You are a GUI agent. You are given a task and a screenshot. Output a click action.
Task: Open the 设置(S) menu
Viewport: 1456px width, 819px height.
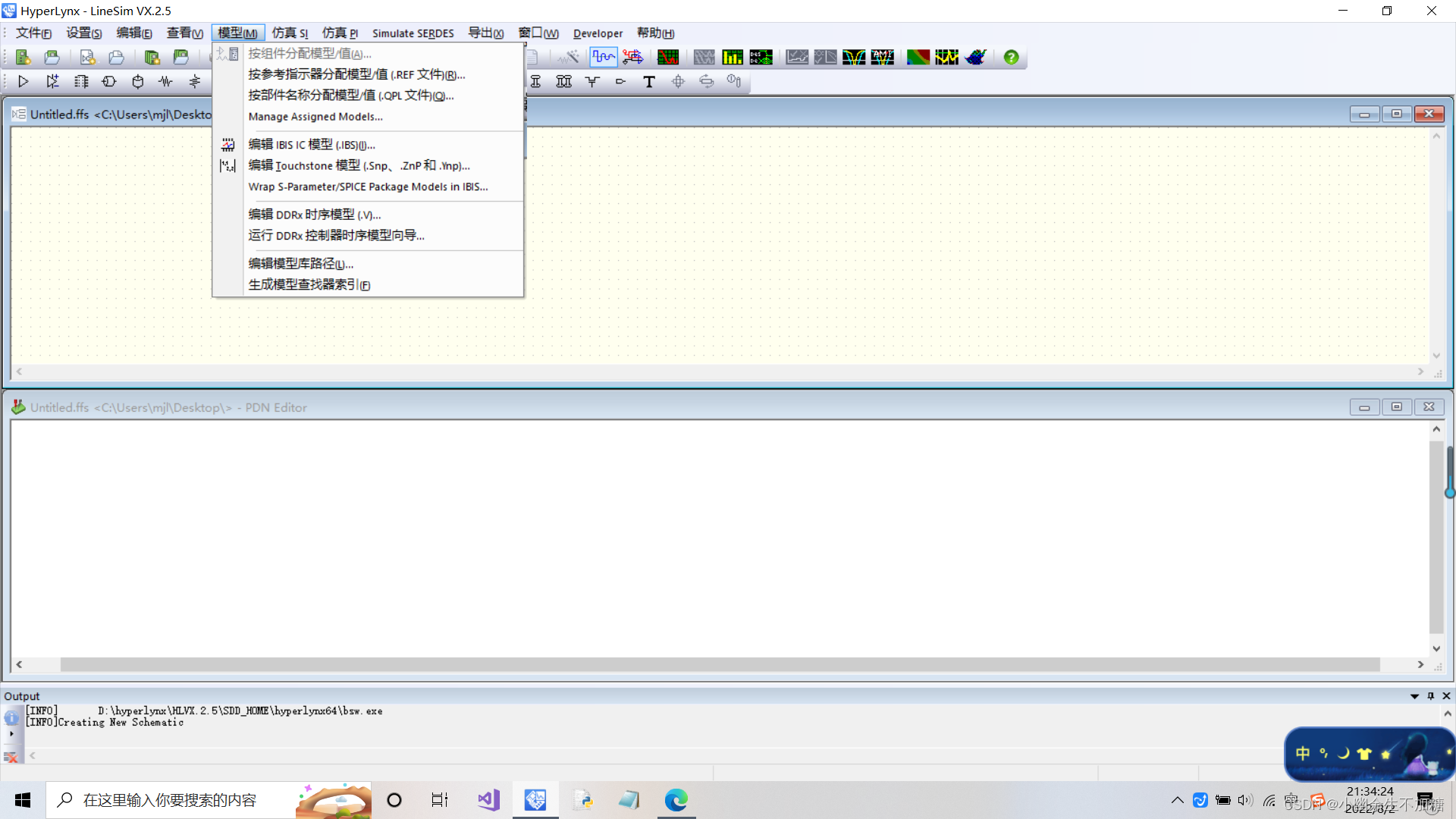[x=83, y=33]
